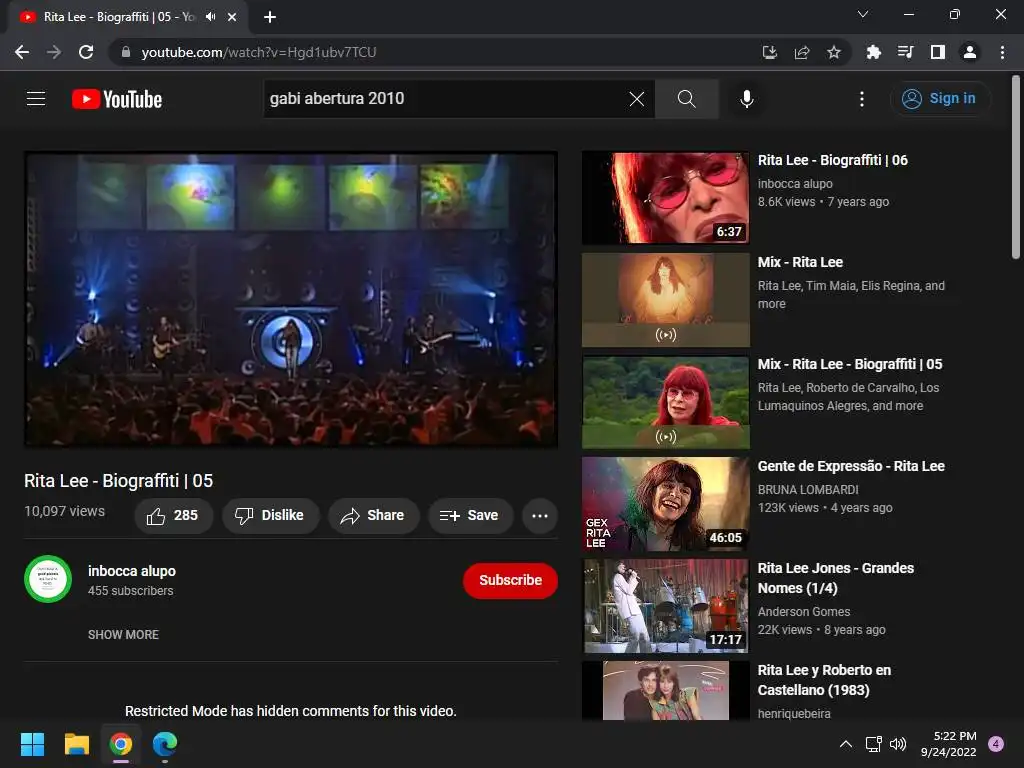The height and width of the screenshot is (768, 1024).
Task: Dislike the Rita Lee video
Action: [270, 516]
